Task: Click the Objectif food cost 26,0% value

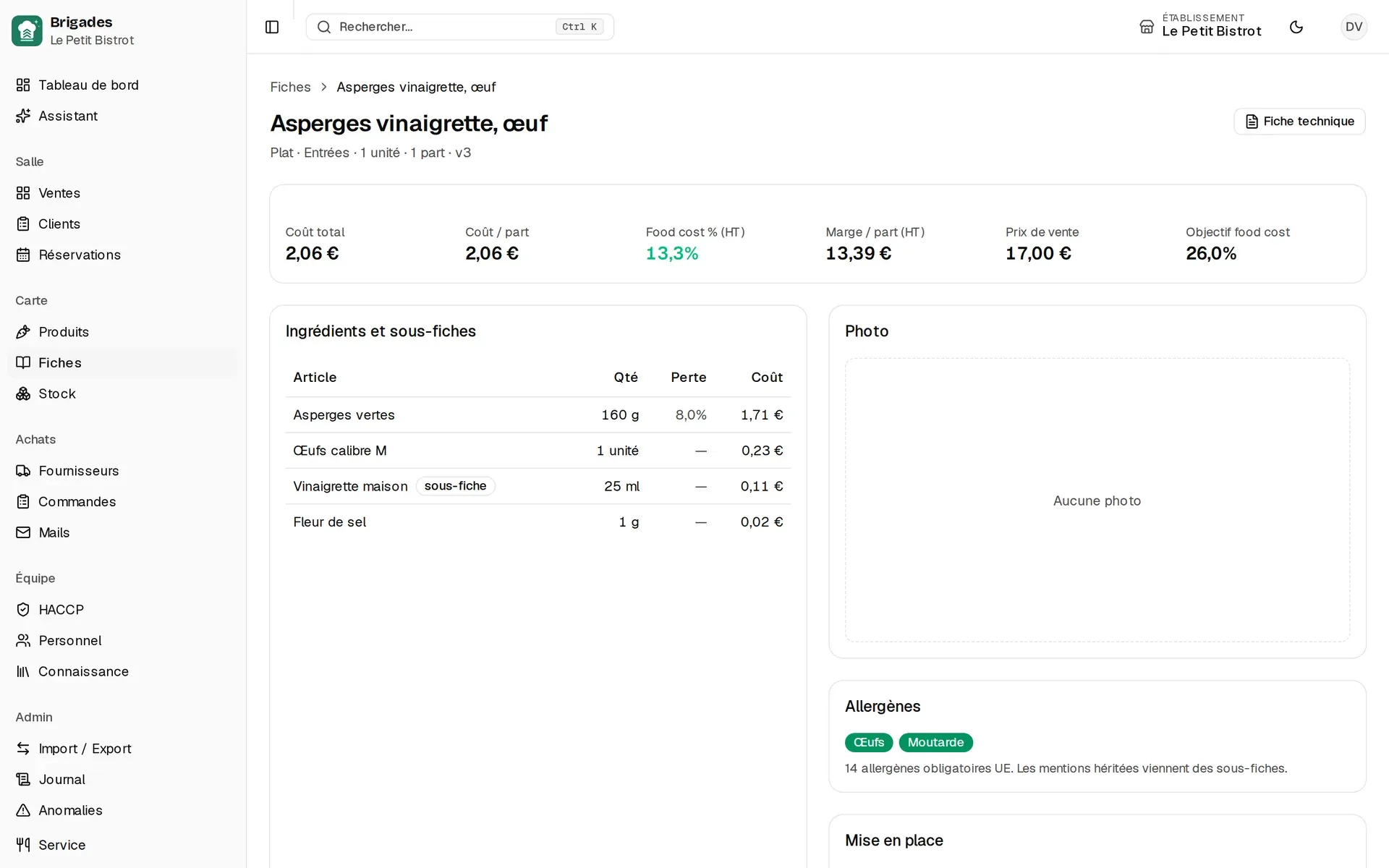Action: point(1211,254)
